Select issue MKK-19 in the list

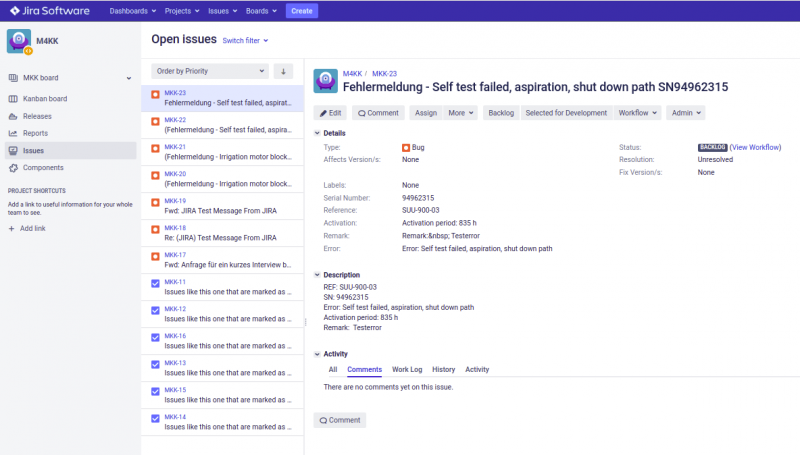tap(224, 206)
